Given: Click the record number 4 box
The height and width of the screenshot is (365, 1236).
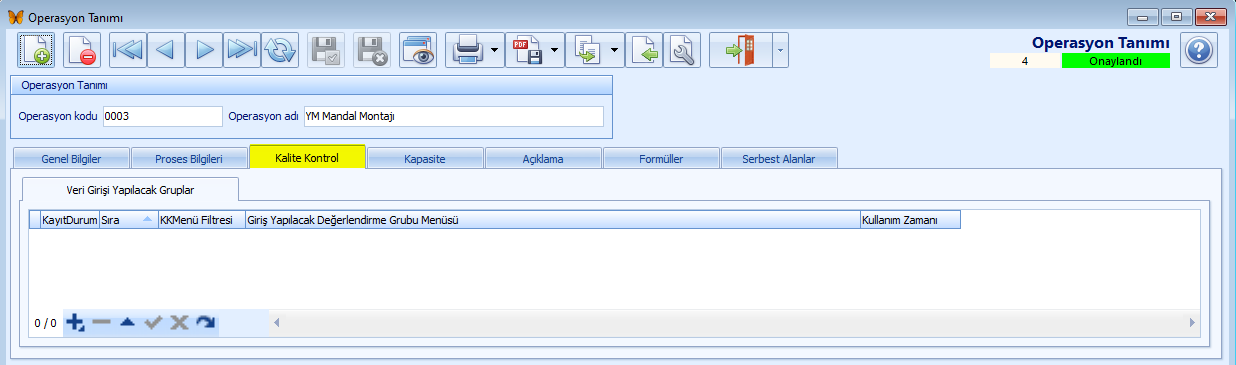Looking at the screenshot, I should coord(1025,61).
